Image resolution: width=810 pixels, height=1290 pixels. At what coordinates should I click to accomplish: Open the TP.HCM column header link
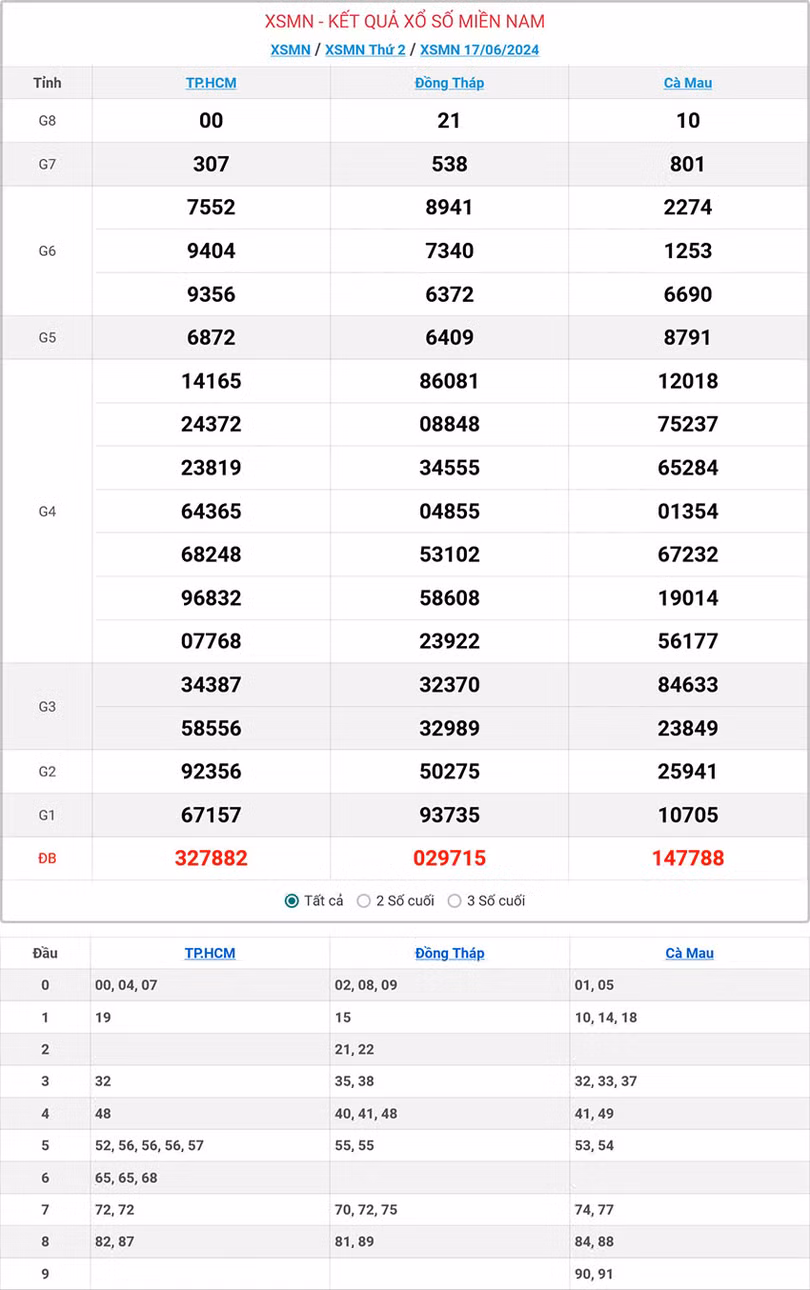click(x=210, y=83)
